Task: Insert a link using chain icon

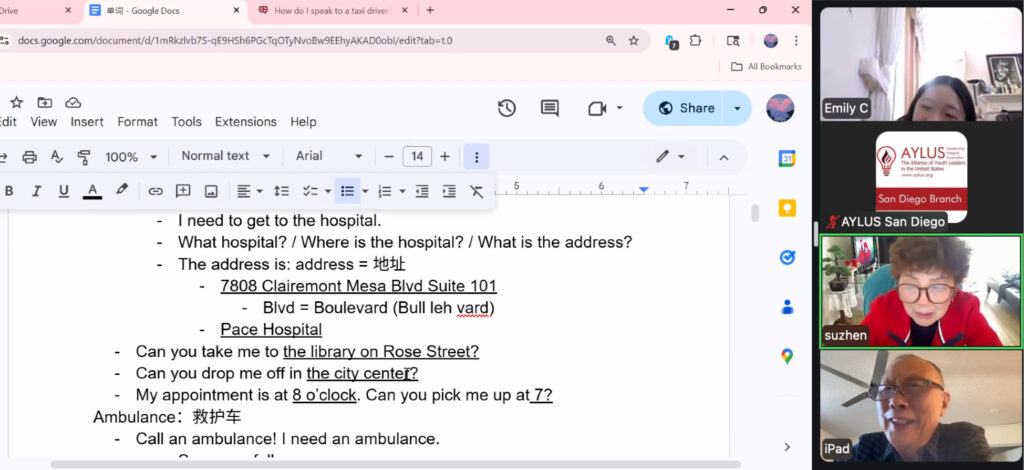Action: point(155,191)
